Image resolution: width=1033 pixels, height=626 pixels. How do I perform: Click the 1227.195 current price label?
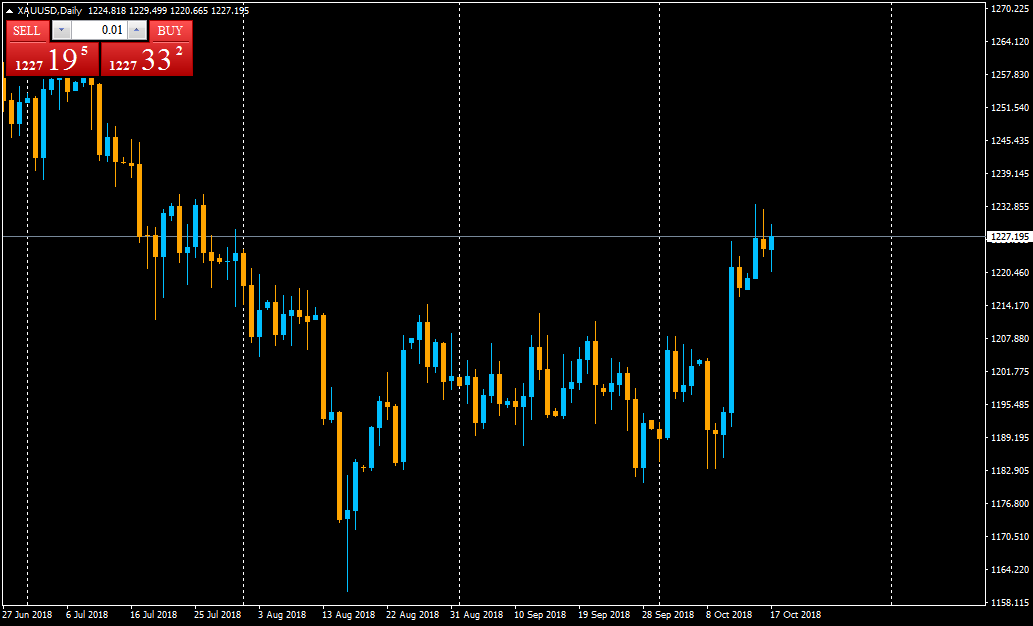(x=1010, y=237)
